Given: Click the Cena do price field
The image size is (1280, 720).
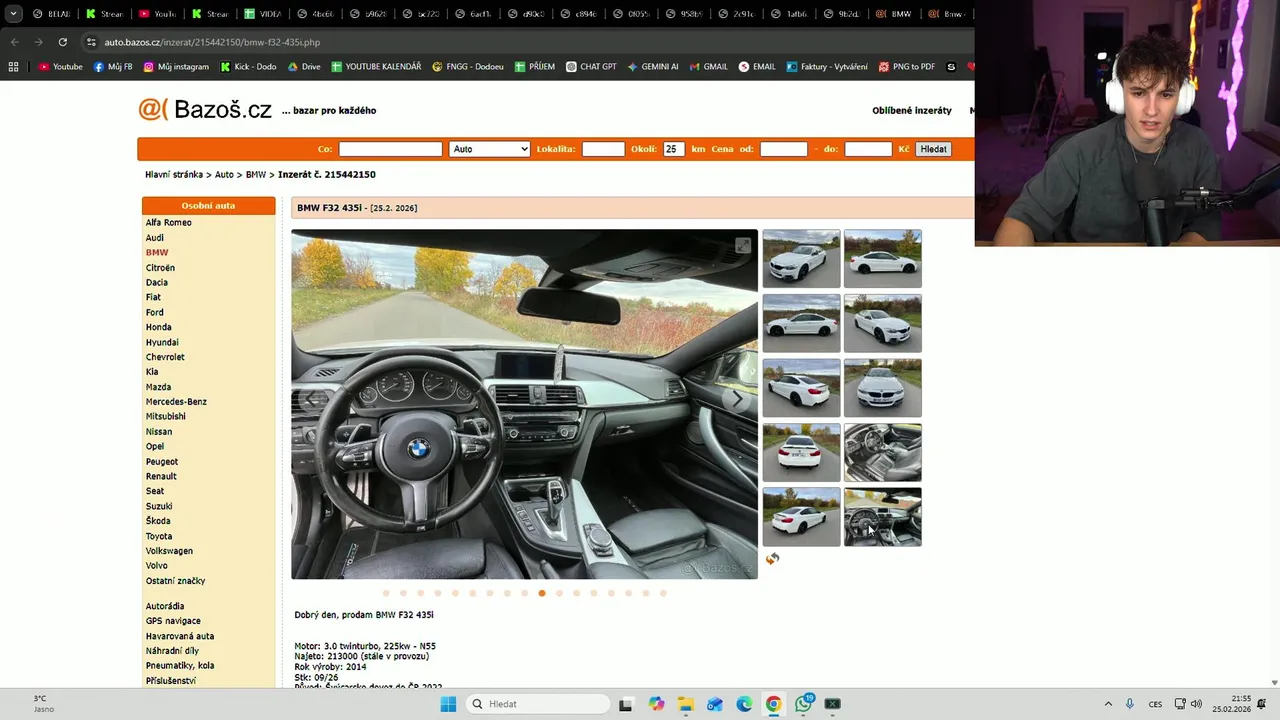Looking at the screenshot, I should (868, 149).
